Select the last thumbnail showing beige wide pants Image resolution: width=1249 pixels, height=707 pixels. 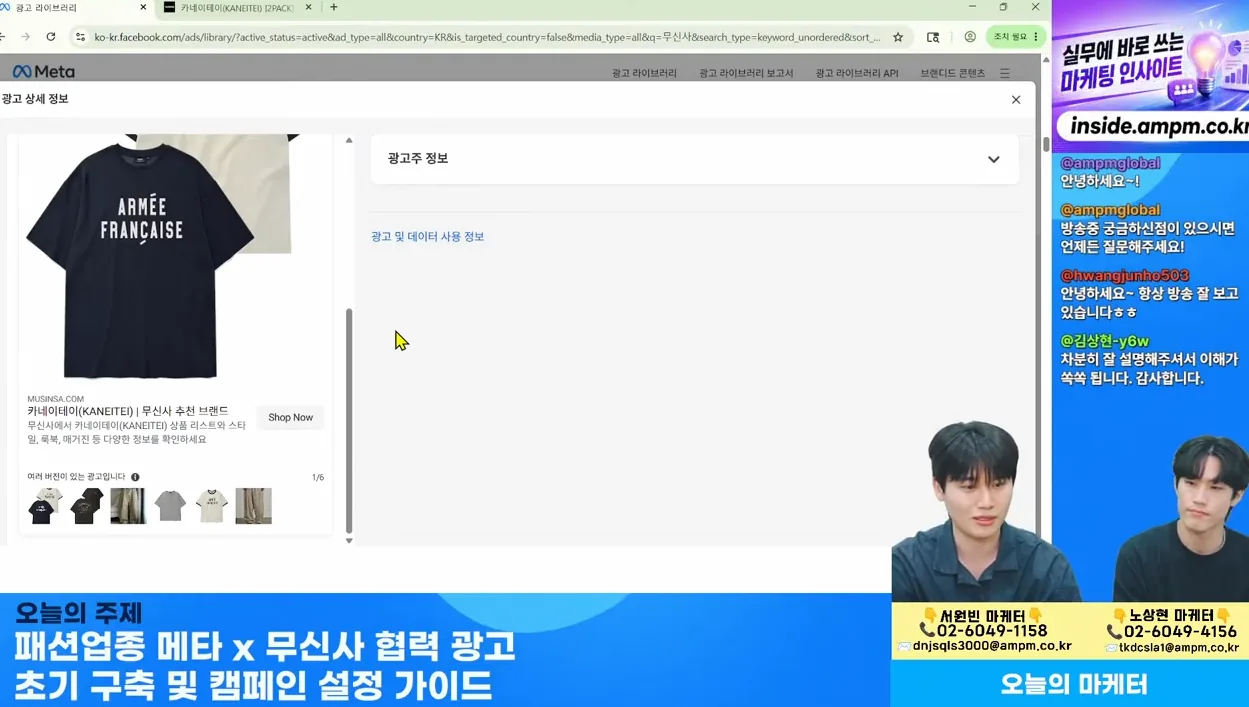253,506
